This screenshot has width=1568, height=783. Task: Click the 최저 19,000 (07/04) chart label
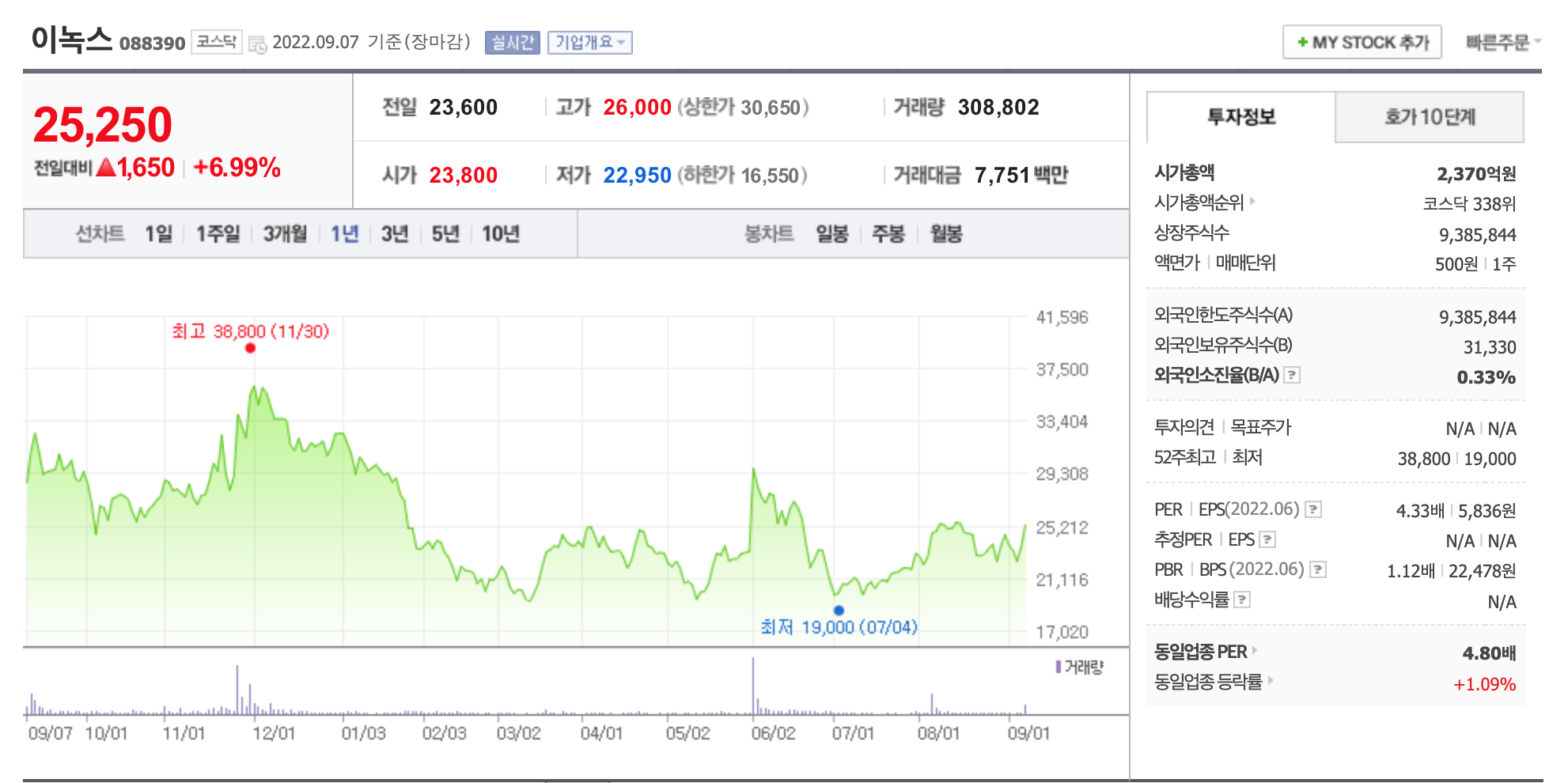[x=839, y=627]
